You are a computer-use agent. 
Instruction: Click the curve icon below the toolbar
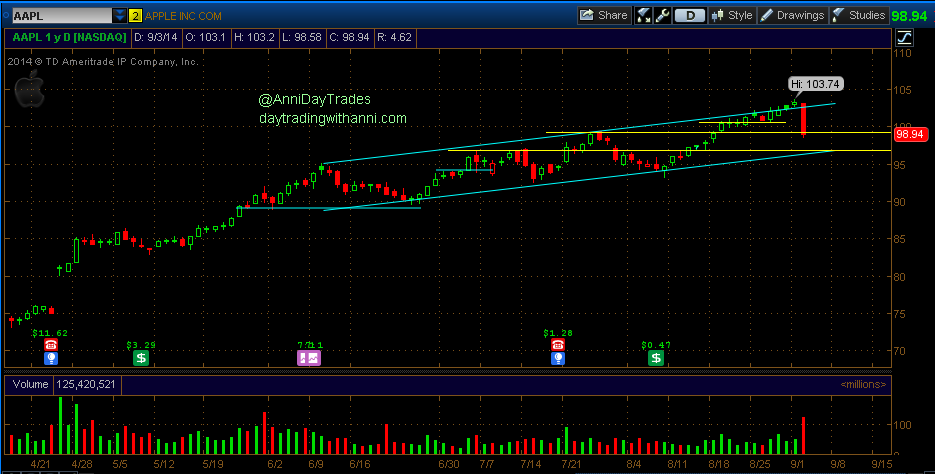tap(904, 38)
